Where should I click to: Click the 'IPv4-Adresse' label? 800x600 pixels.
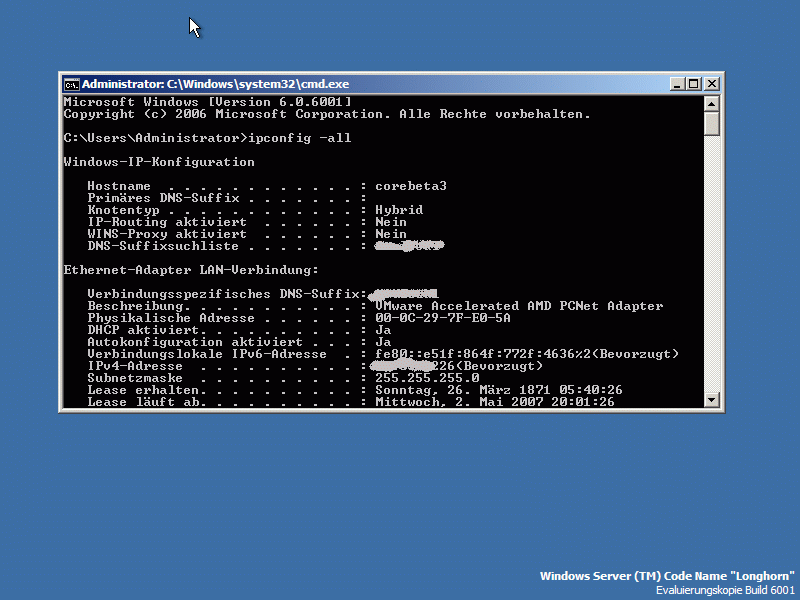click(x=135, y=366)
